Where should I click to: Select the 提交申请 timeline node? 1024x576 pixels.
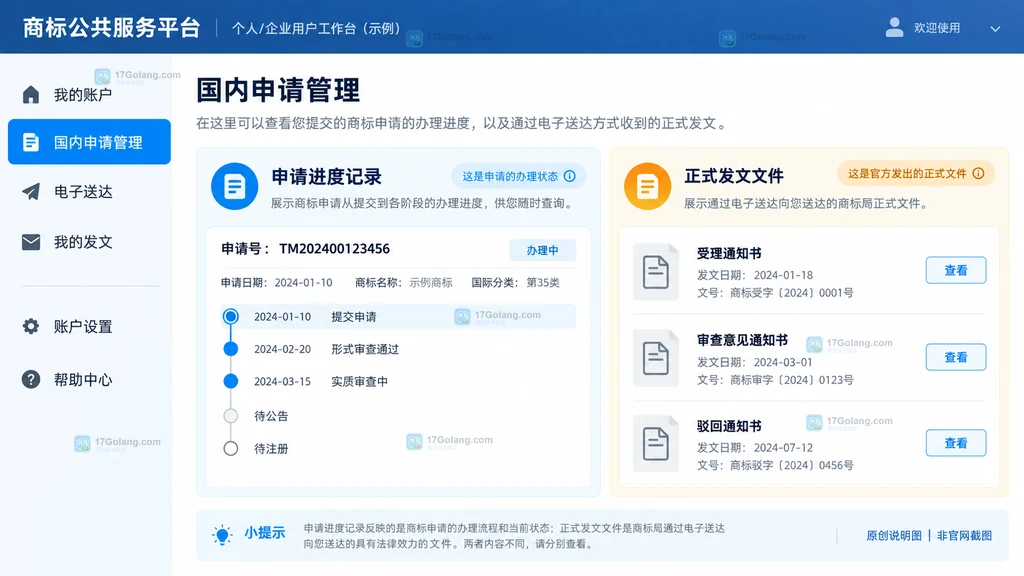(231, 317)
